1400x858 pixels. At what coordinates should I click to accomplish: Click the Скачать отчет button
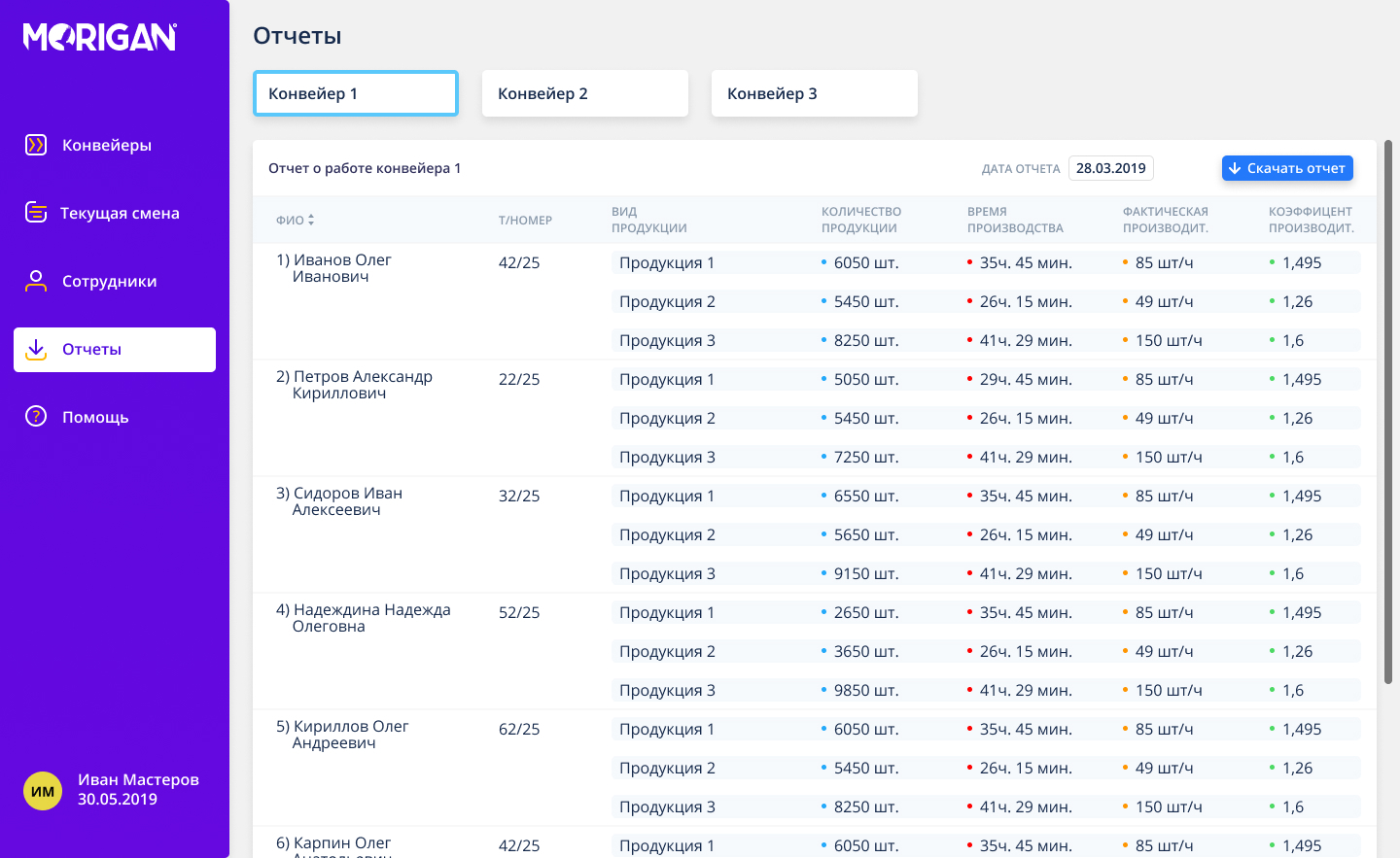coord(1287,168)
